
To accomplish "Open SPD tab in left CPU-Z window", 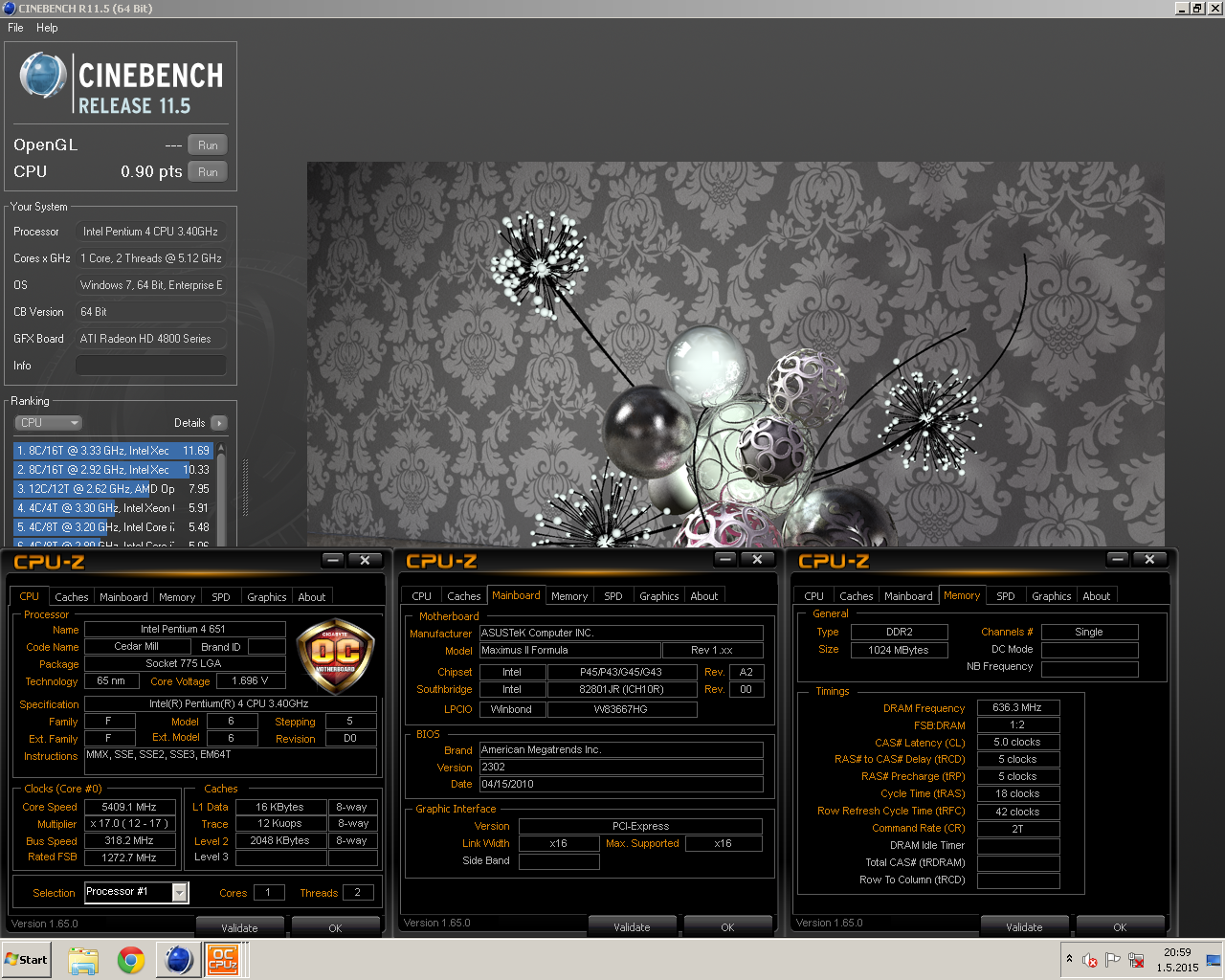I will pos(221,597).
